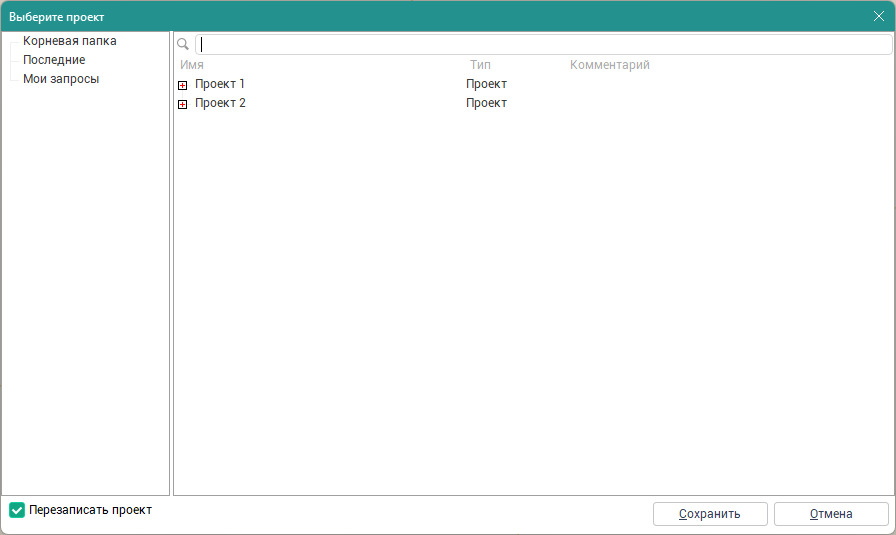Sort by the Имя column header
The image size is (896, 535).
(x=192, y=65)
